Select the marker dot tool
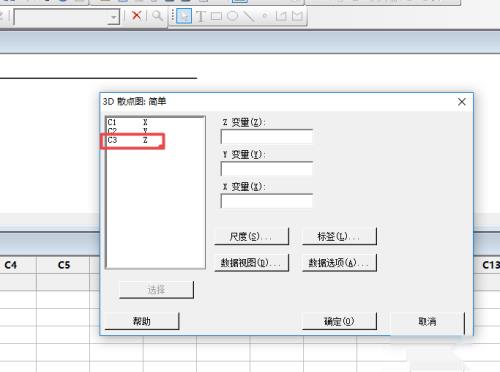Viewport: 500px width, 372px height. coord(265,16)
